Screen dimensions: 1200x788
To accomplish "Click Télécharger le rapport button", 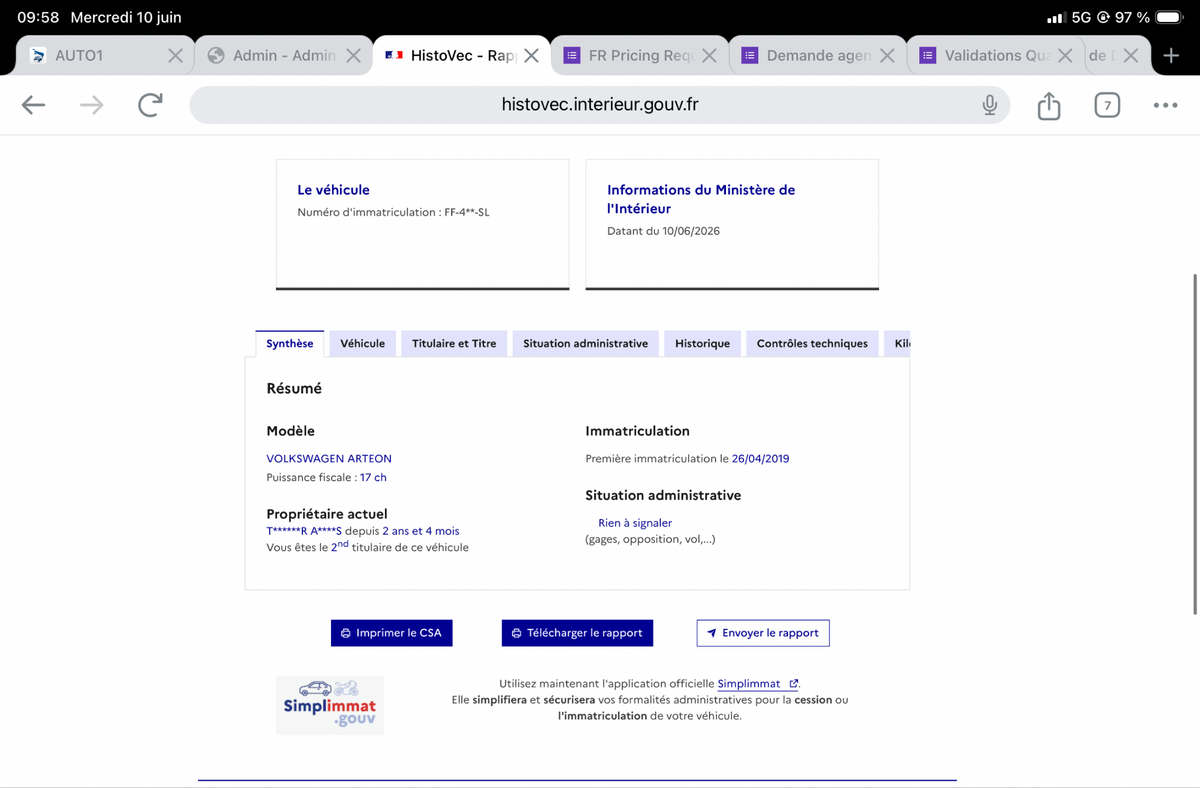I will click(577, 633).
